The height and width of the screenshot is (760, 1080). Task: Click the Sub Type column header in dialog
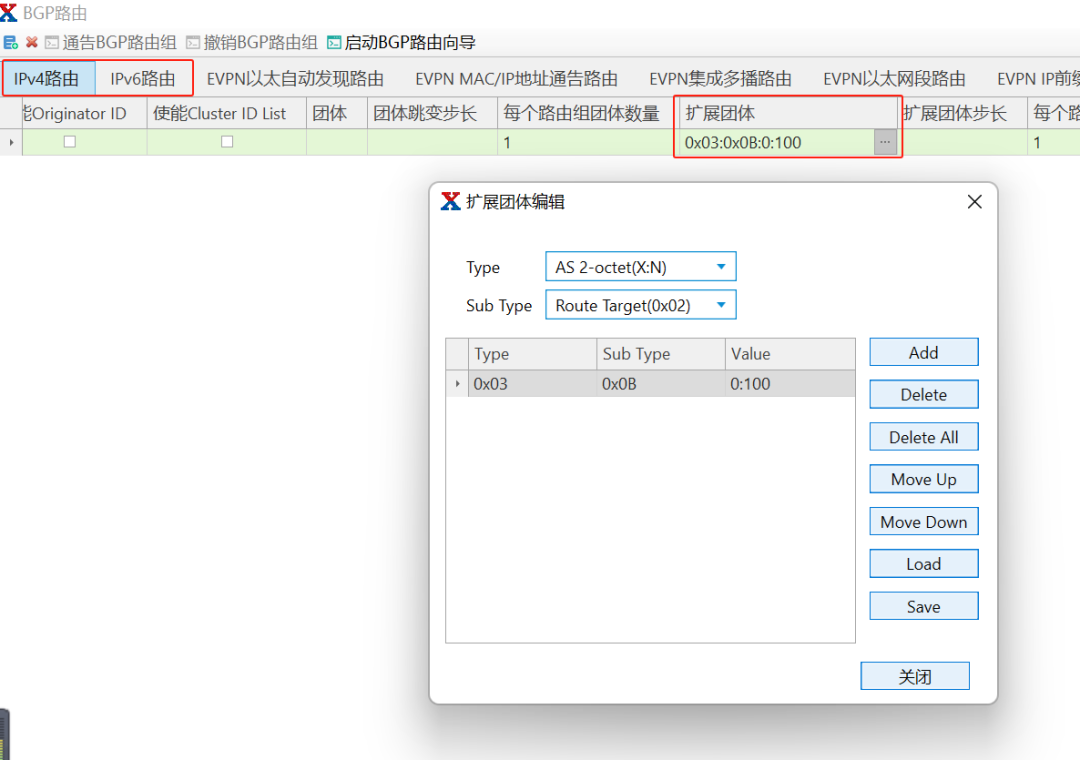point(661,353)
